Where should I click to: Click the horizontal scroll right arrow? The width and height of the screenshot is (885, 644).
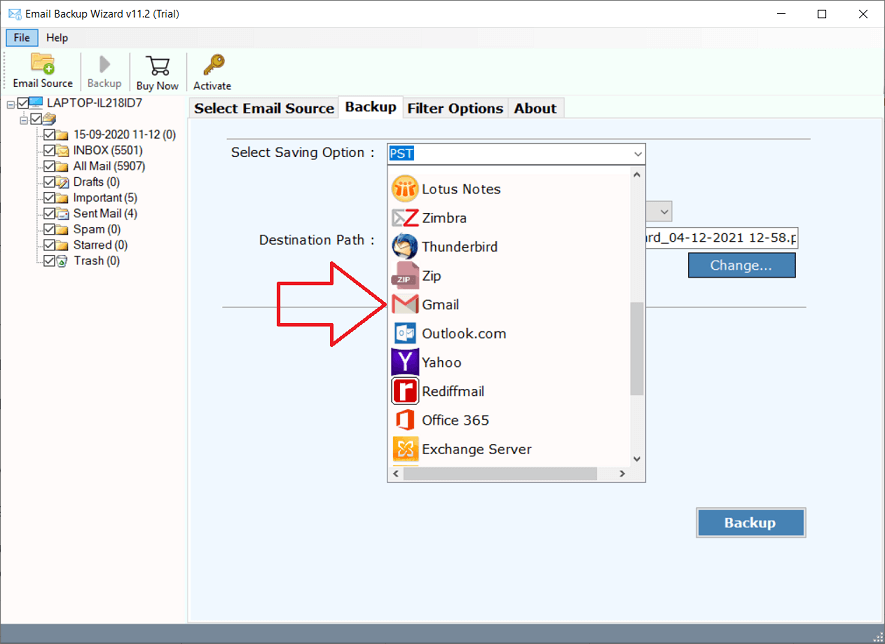pos(622,474)
